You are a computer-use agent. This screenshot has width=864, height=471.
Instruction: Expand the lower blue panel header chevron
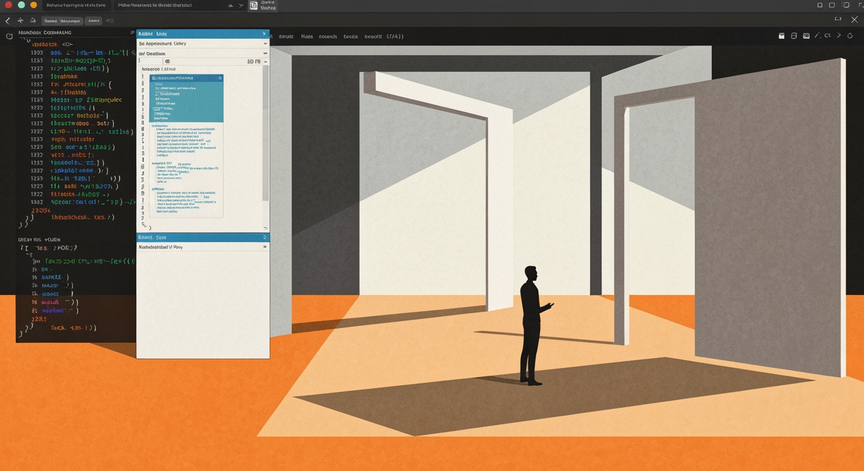point(264,237)
